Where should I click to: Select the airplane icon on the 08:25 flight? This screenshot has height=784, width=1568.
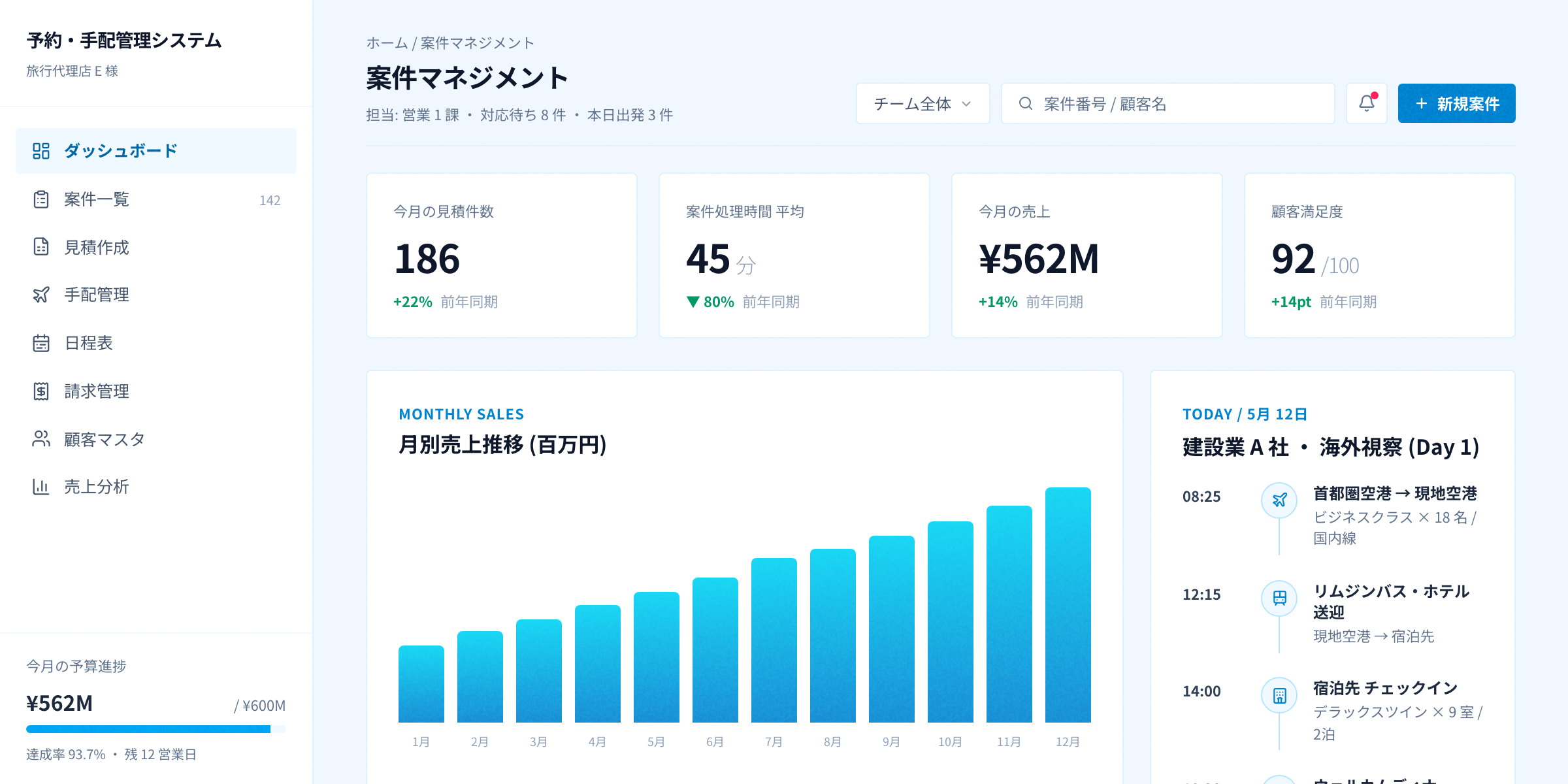click(x=1279, y=499)
